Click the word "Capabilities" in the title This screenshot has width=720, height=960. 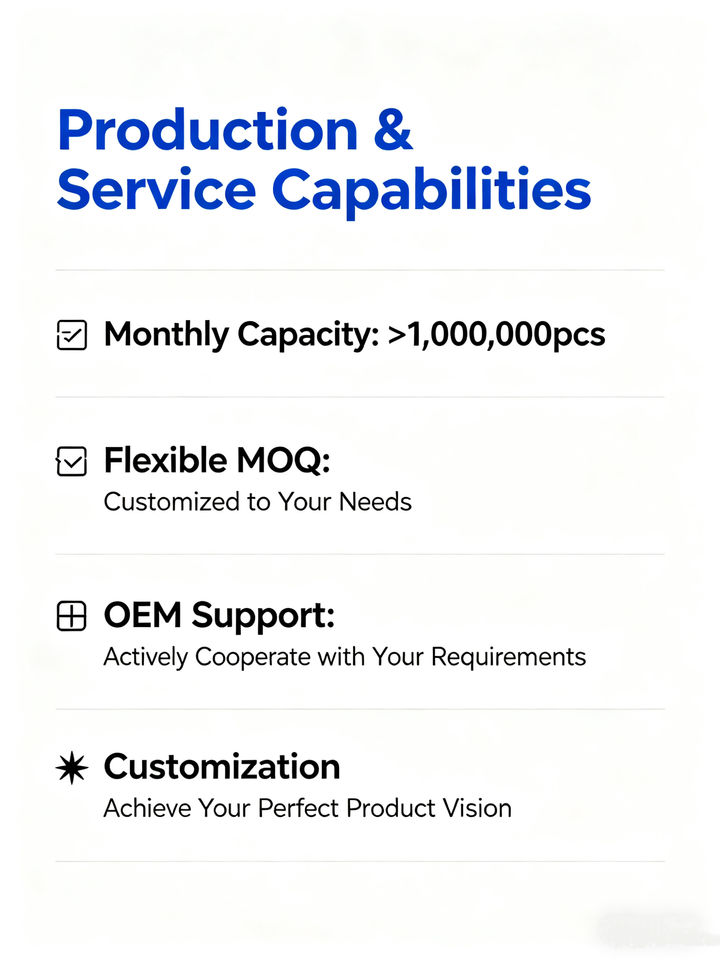click(432, 189)
